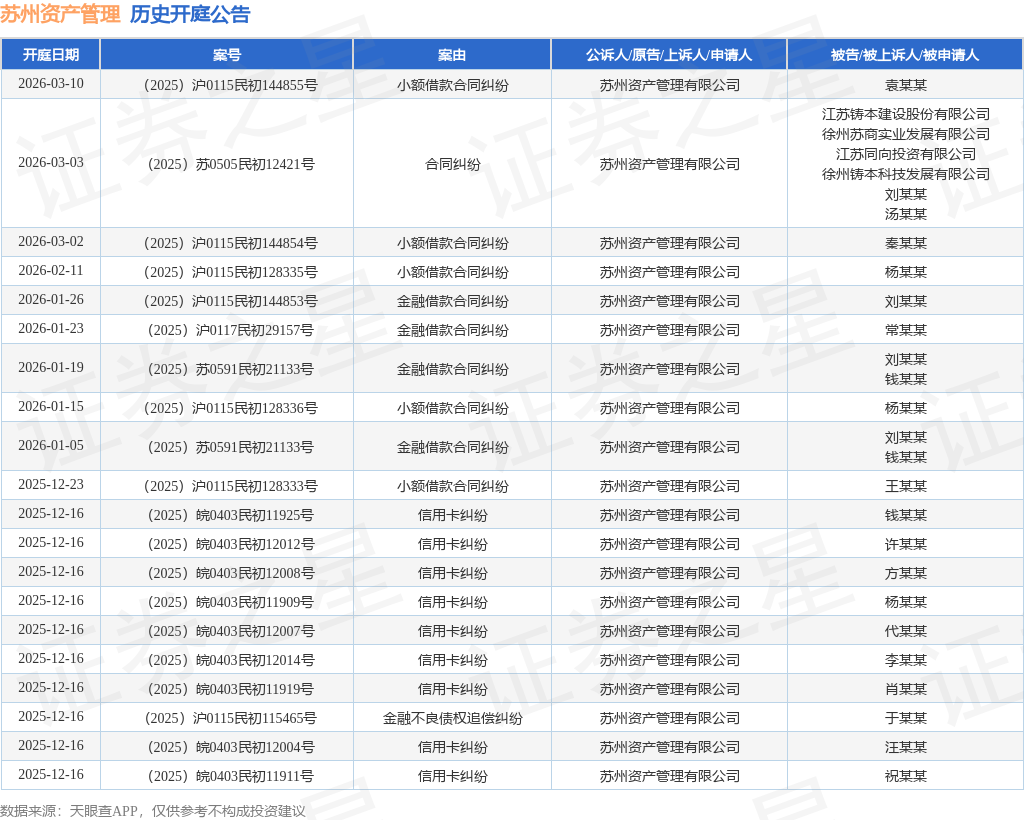Click the 历史开庭公告 heading
Screen dimensions: 1024x820
point(190,14)
